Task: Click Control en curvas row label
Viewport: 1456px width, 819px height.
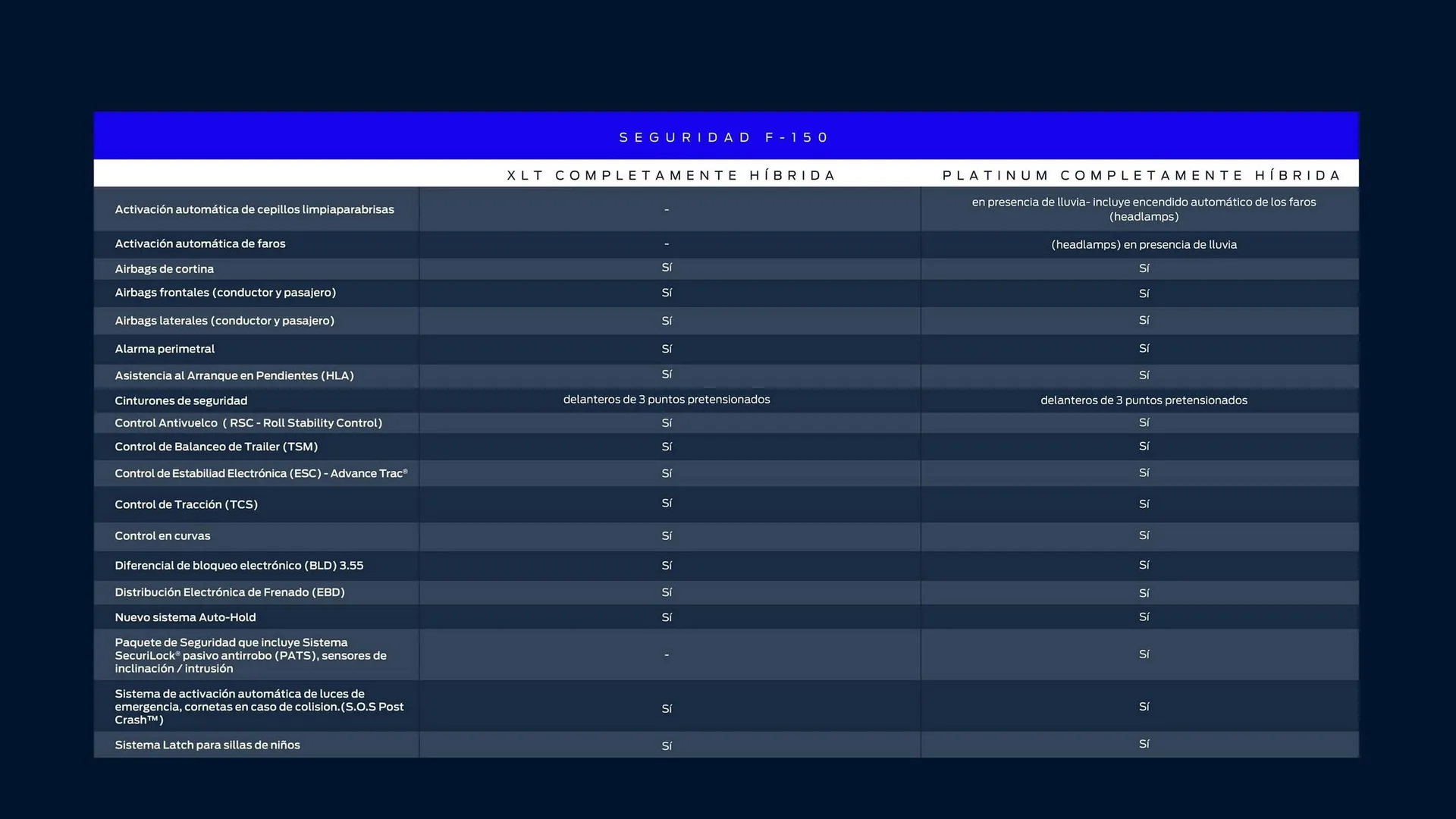Action: tap(162, 535)
